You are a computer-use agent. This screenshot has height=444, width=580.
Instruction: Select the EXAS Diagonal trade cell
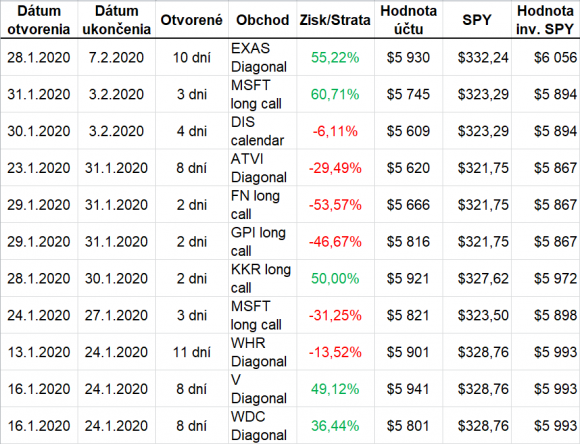tap(262, 57)
